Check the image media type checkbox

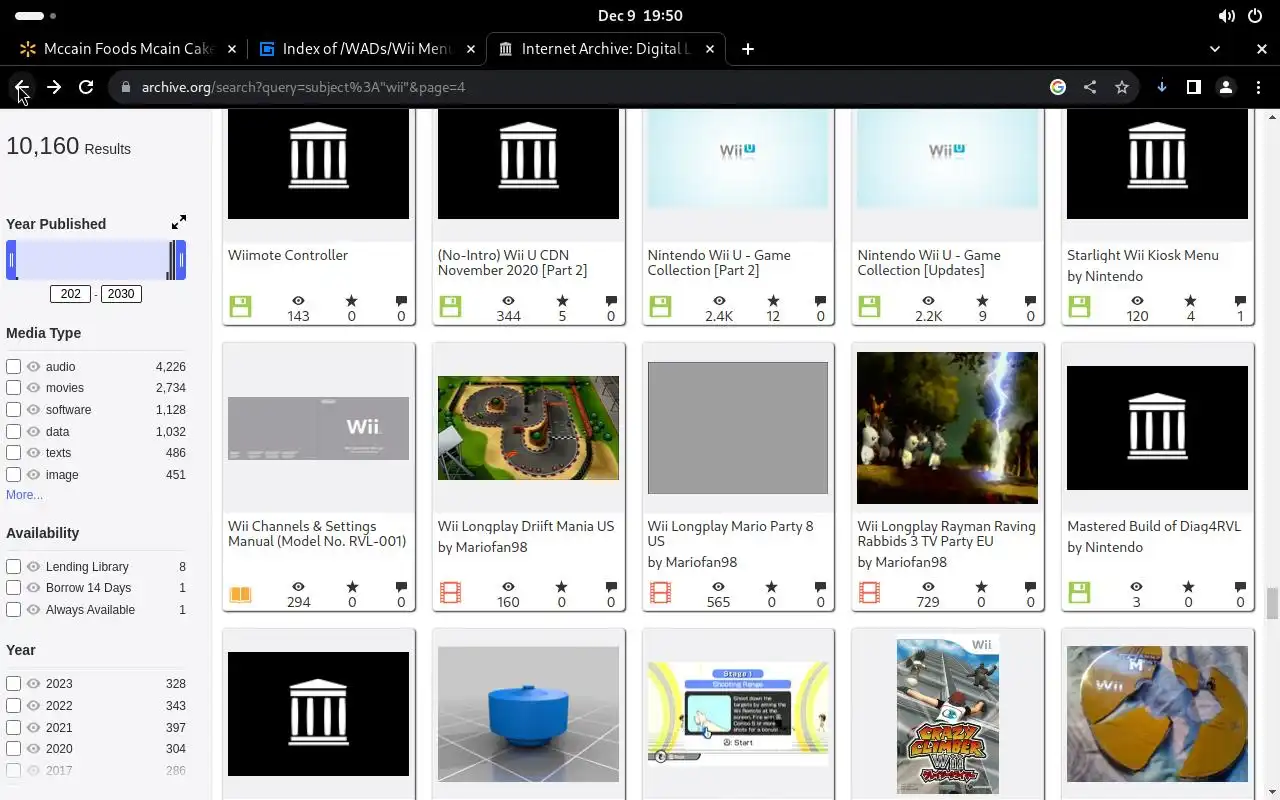click(14, 475)
